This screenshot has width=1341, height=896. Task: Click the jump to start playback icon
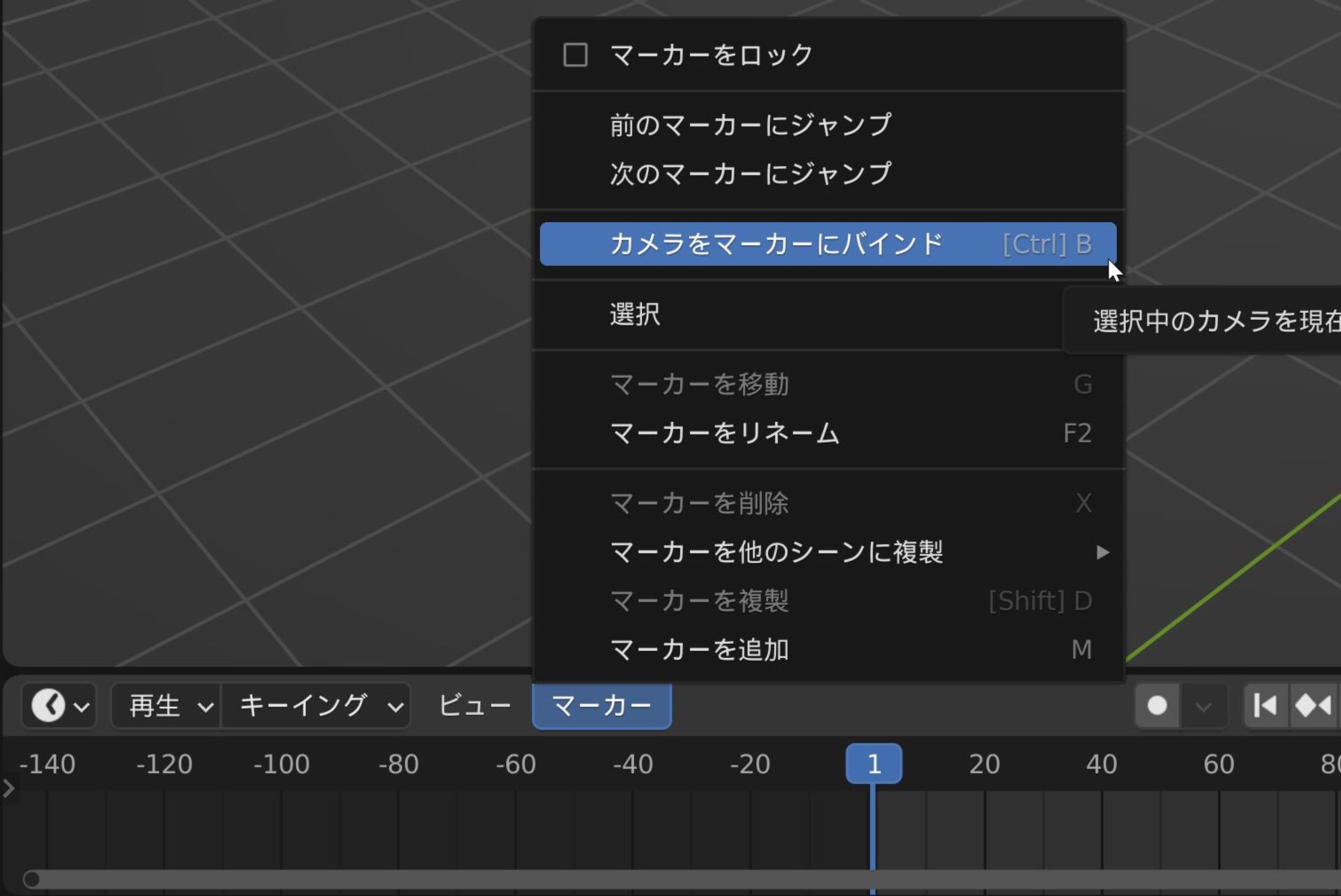pos(1264,705)
